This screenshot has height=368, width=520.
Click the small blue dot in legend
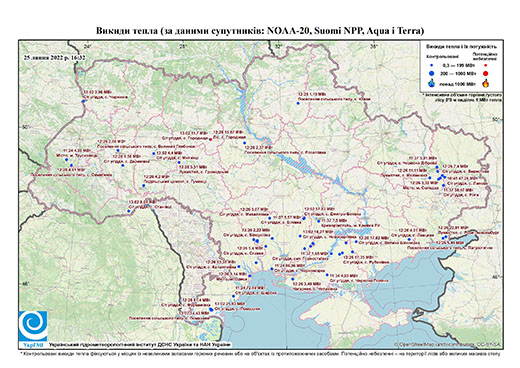coord(431,65)
